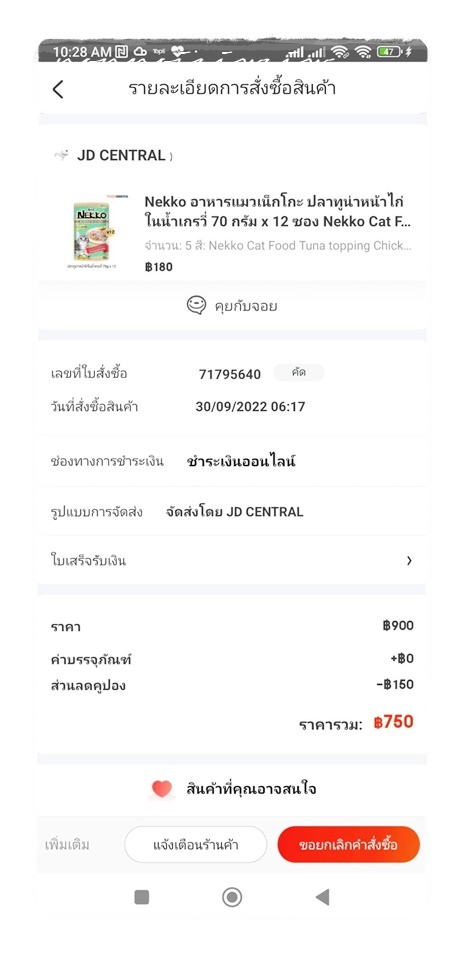Tap Android back triangle navigation icon

click(x=322, y=897)
